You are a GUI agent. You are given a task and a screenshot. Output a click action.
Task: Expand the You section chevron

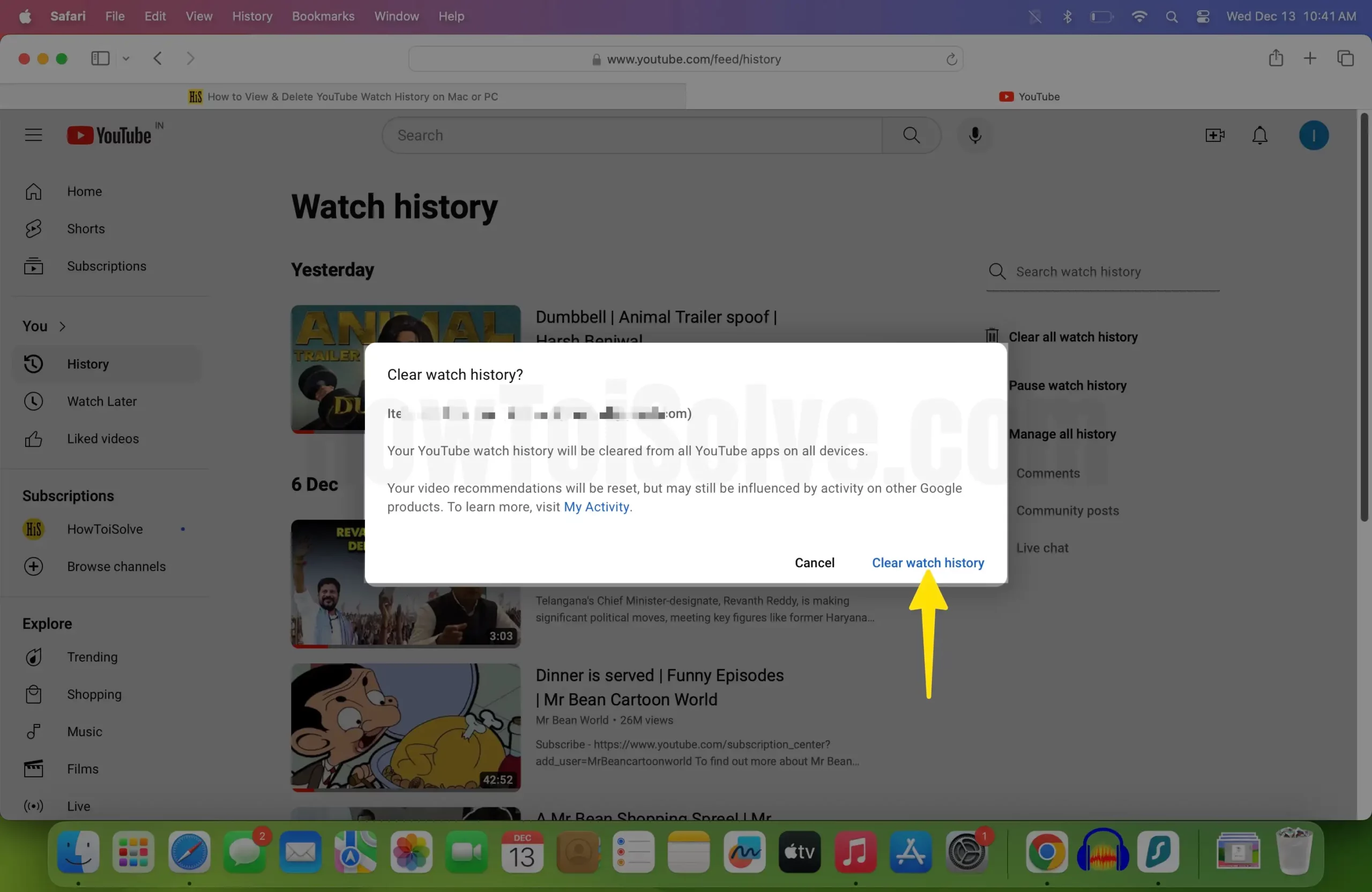tap(63, 326)
